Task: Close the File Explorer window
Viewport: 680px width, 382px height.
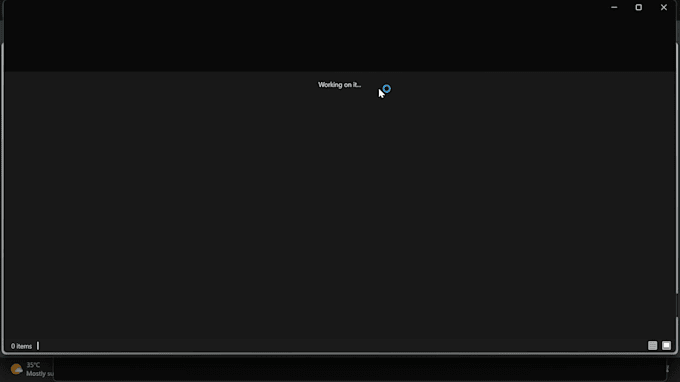Action: pyautogui.click(x=664, y=7)
